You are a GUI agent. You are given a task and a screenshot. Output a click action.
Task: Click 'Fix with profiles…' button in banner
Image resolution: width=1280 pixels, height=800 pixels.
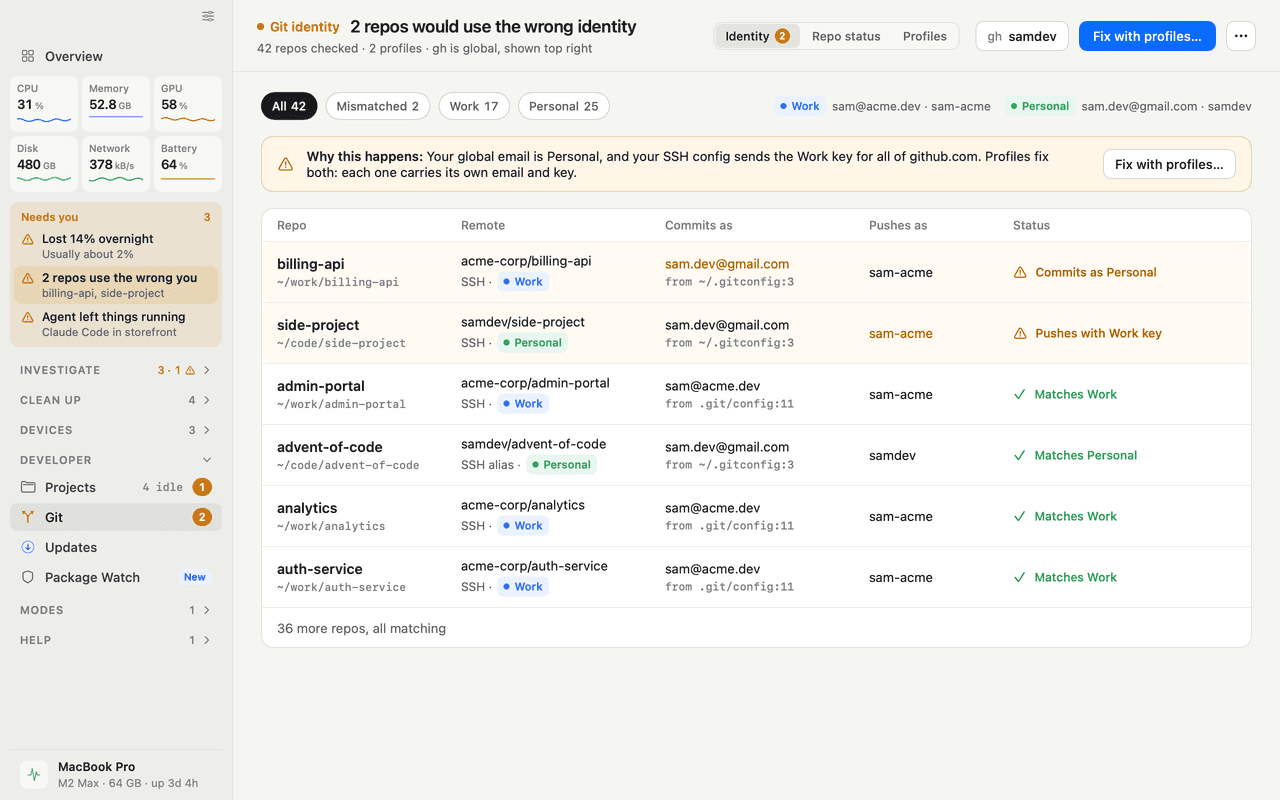tap(1169, 164)
